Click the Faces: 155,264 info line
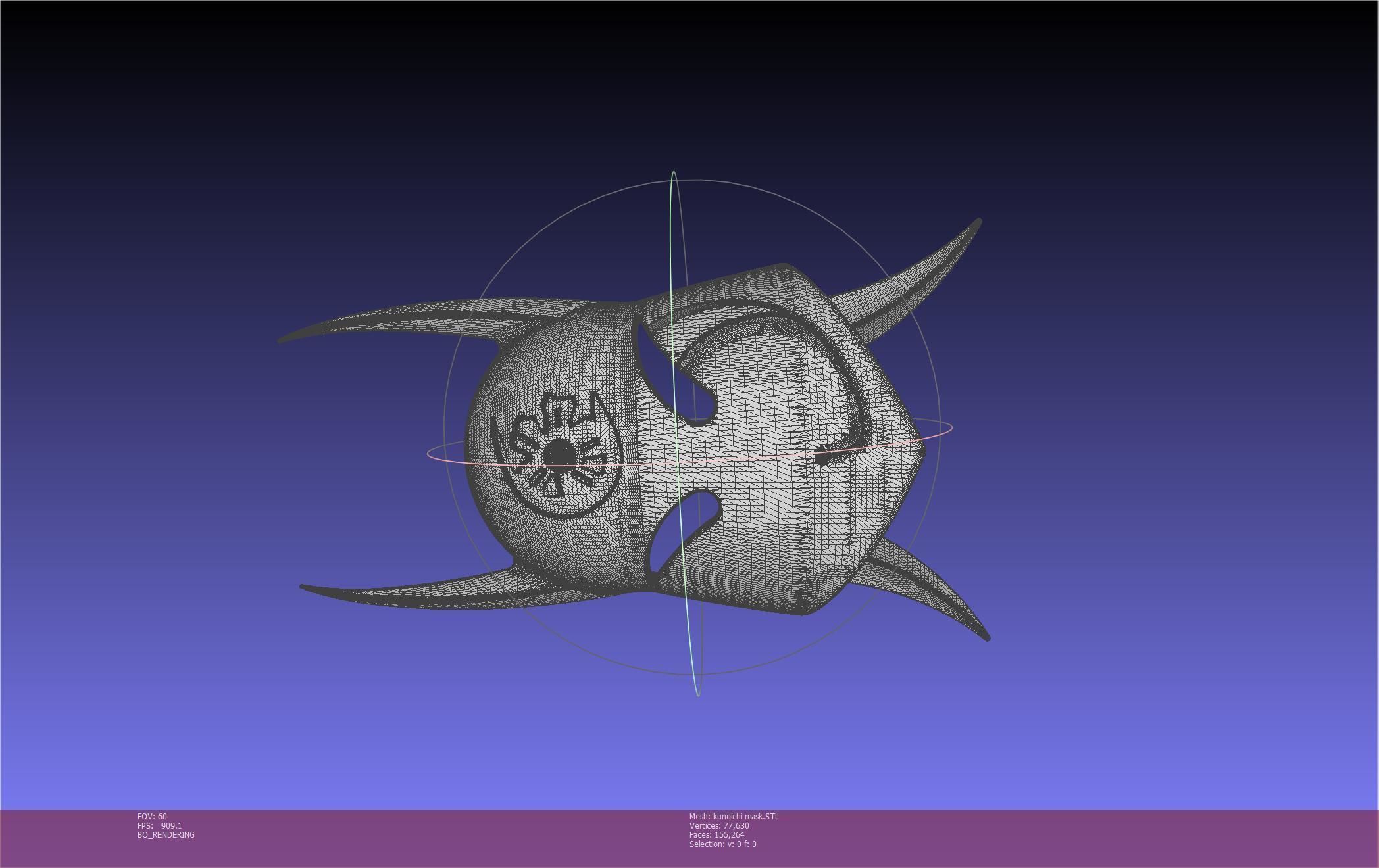The height and width of the screenshot is (868, 1379). (x=716, y=835)
